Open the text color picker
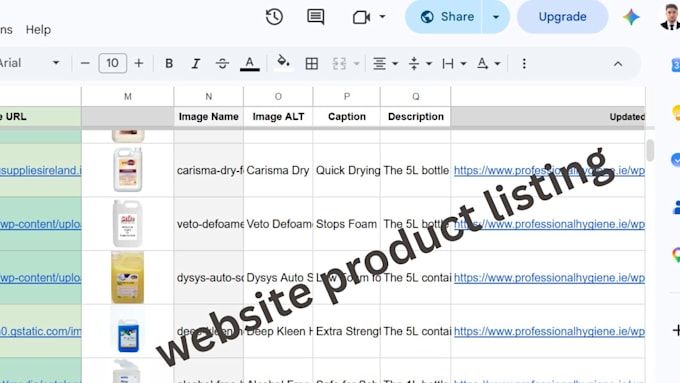The height and width of the screenshot is (383, 680). coord(250,64)
